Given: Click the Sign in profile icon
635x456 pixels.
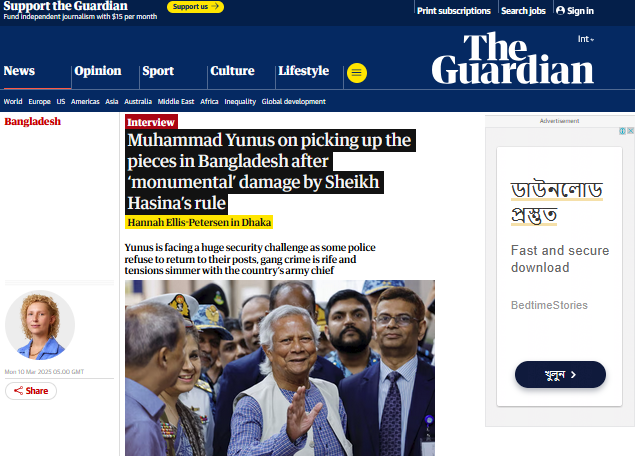Looking at the screenshot, I should [560, 11].
